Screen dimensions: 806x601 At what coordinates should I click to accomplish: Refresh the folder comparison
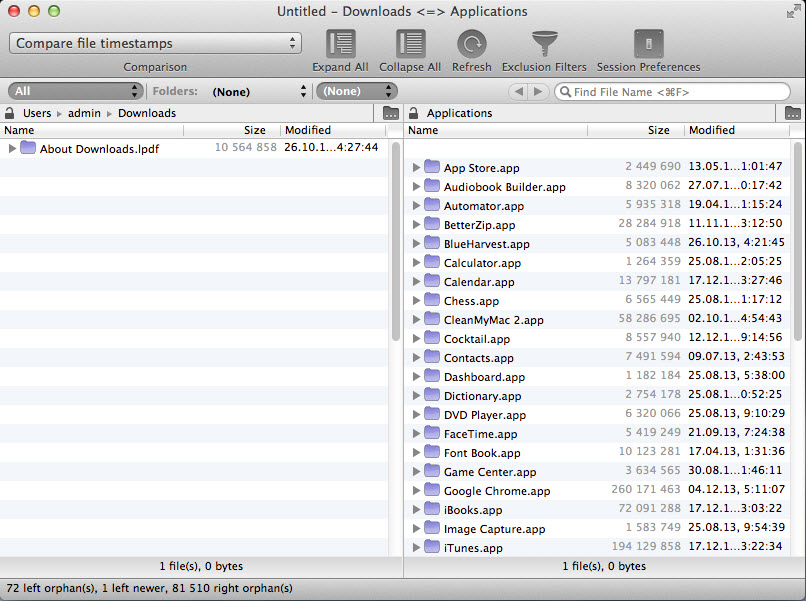click(471, 45)
